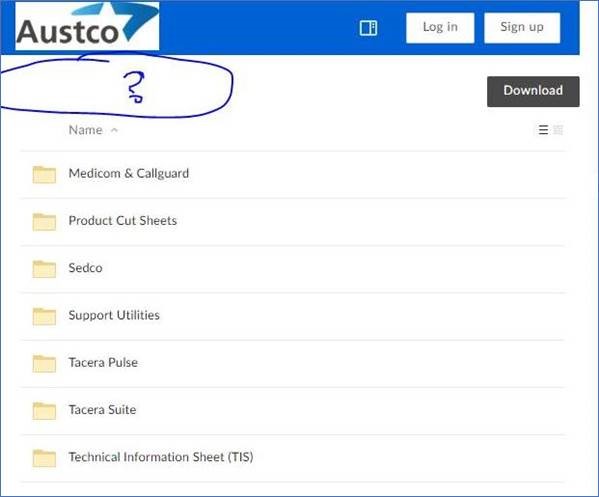Click the Support Utilities folder icon
Image resolution: width=599 pixels, height=497 pixels.
44,316
